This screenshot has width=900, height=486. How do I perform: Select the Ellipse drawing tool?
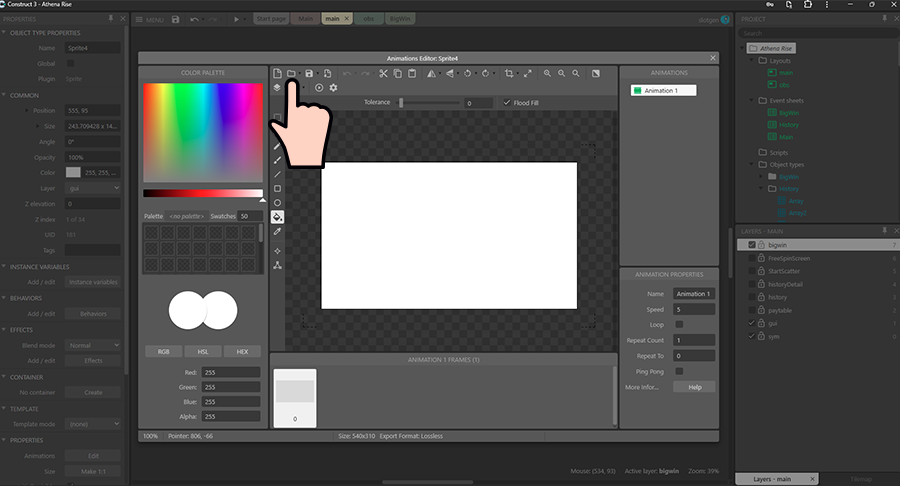(278, 203)
